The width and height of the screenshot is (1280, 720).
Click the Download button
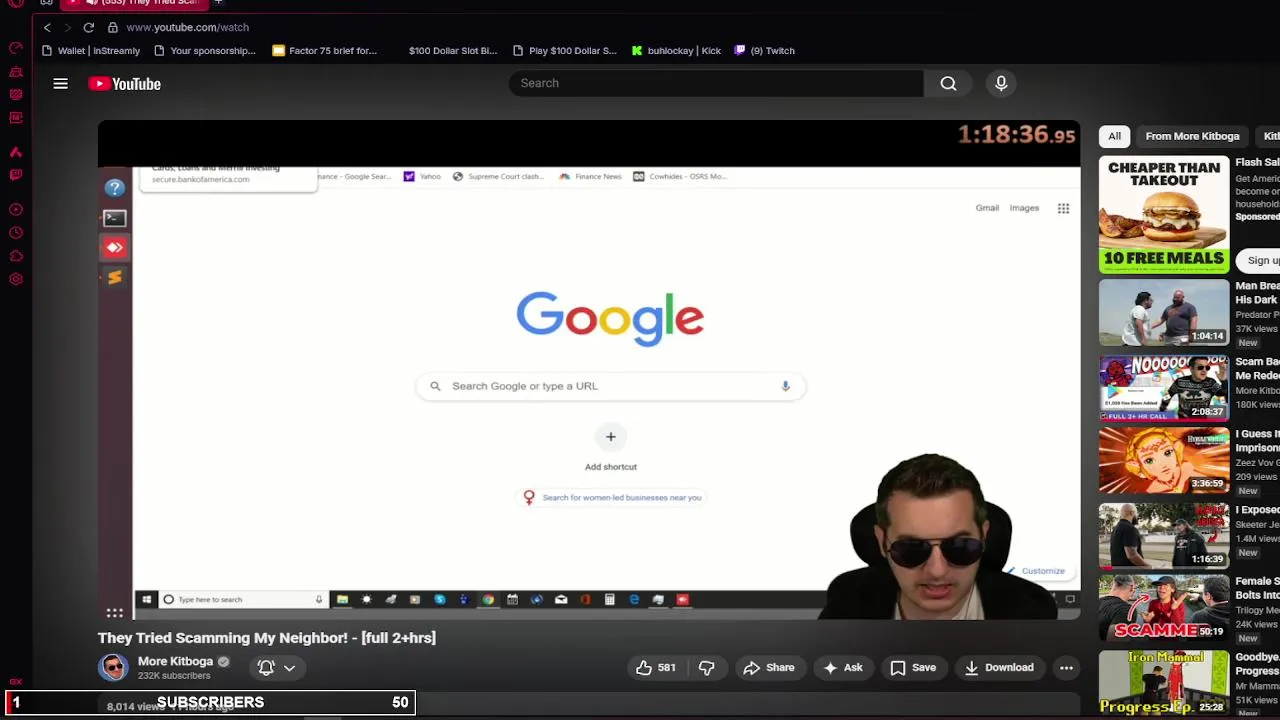point(999,668)
